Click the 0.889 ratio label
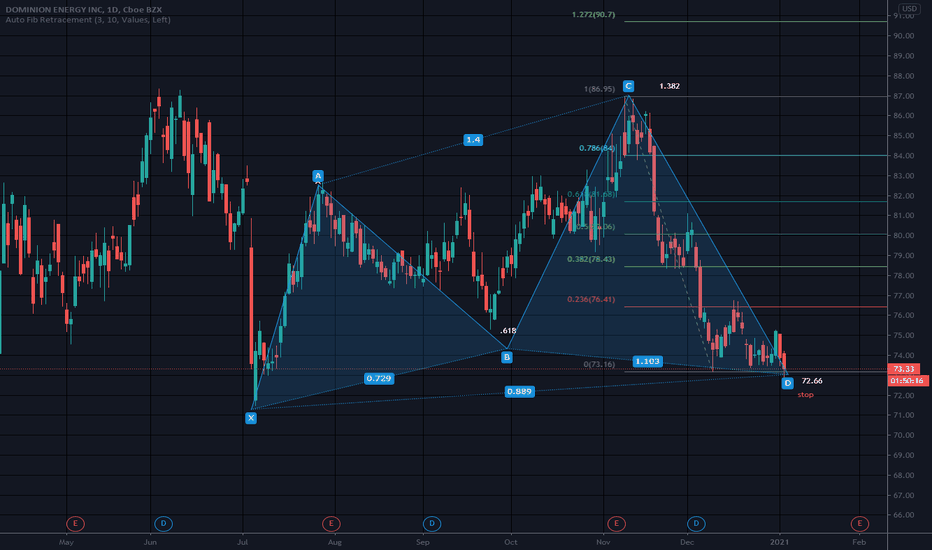This screenshot has height=550, width=932. (x=519, y=391)
